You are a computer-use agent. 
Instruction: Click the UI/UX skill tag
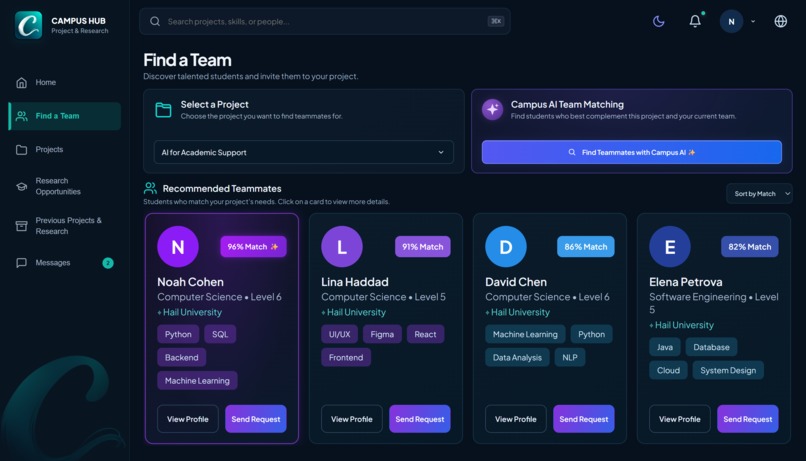339,334
